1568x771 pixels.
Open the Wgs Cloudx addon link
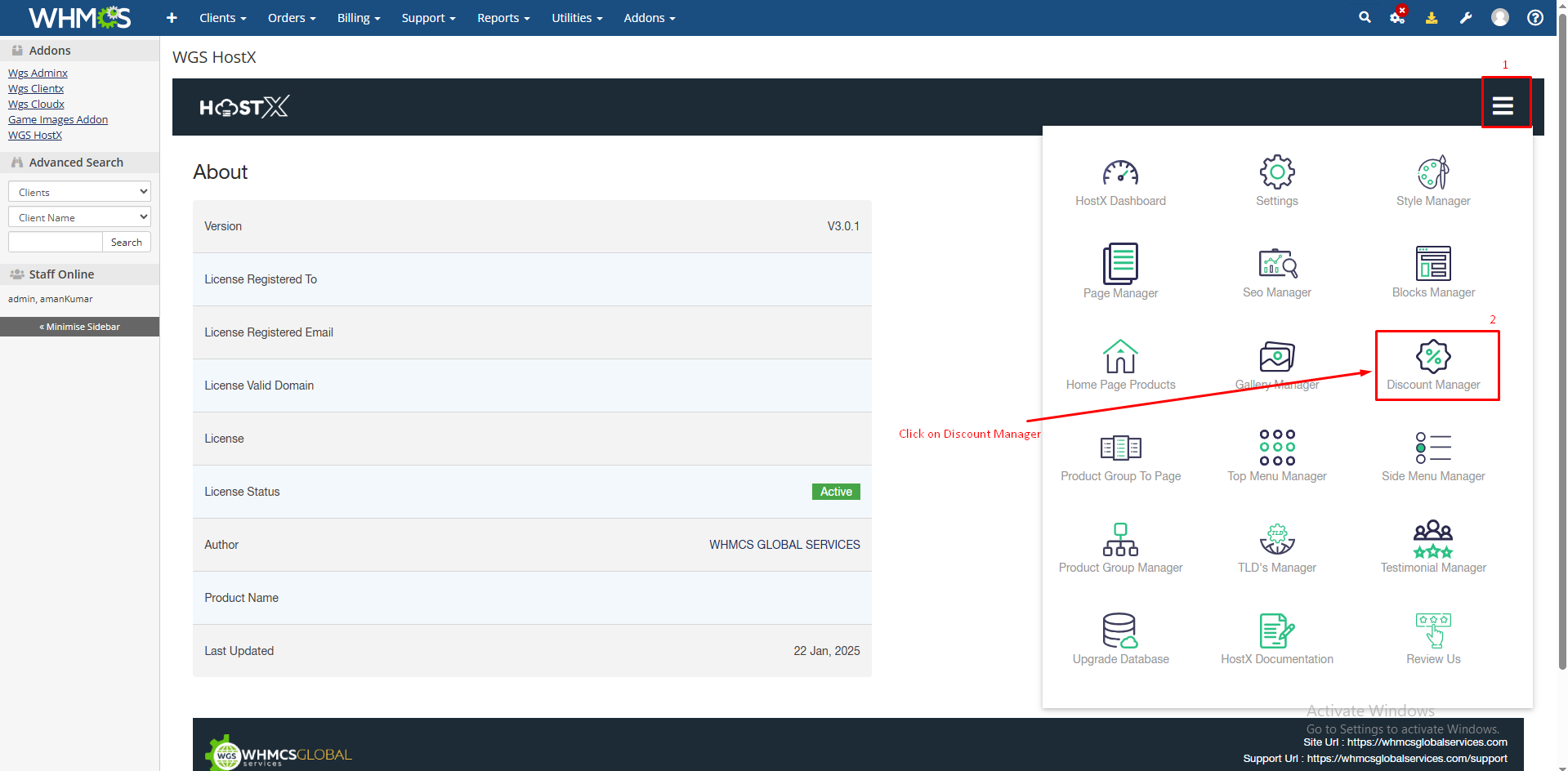point(36,105)
